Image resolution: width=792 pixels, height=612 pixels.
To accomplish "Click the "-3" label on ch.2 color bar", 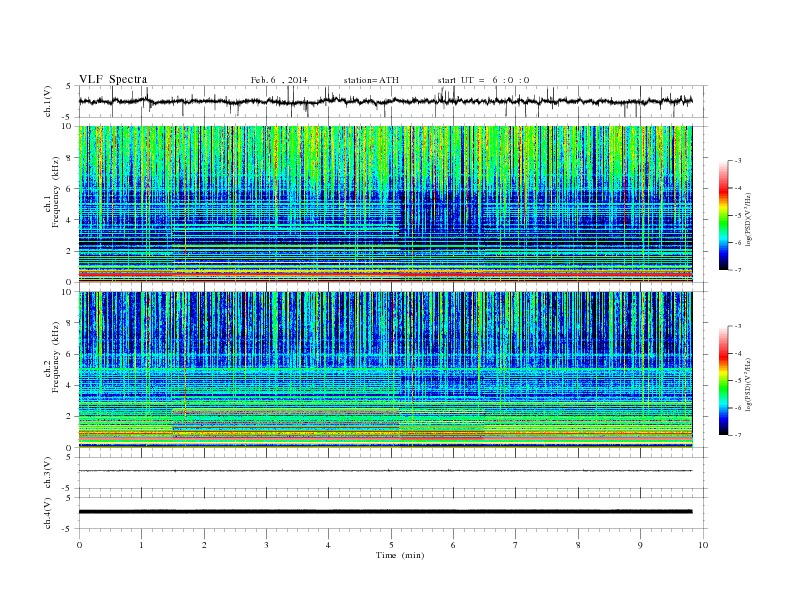I will coord(737,326).
